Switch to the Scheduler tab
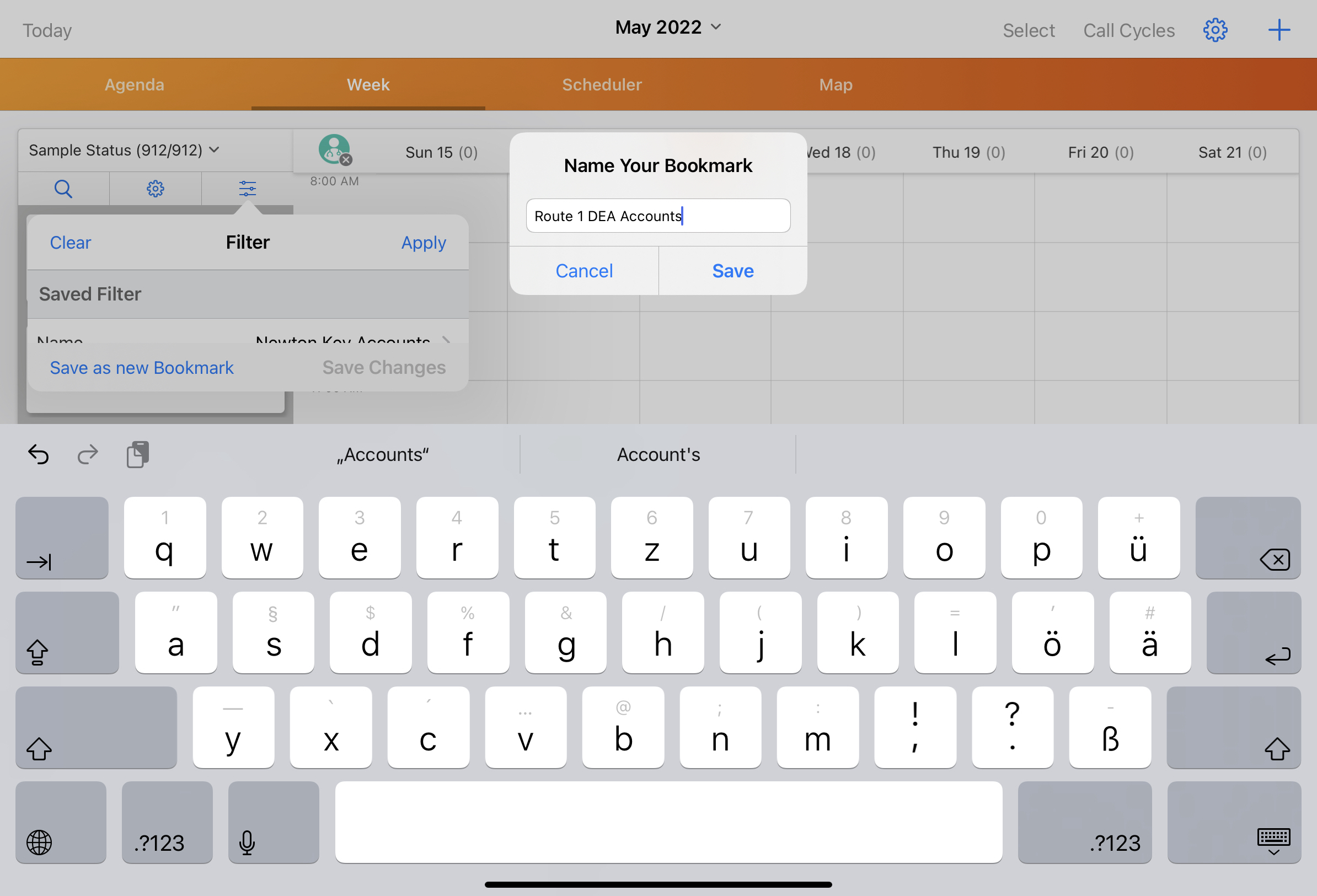The width and height of the screenshot is (1317, 896). (601, 85)
